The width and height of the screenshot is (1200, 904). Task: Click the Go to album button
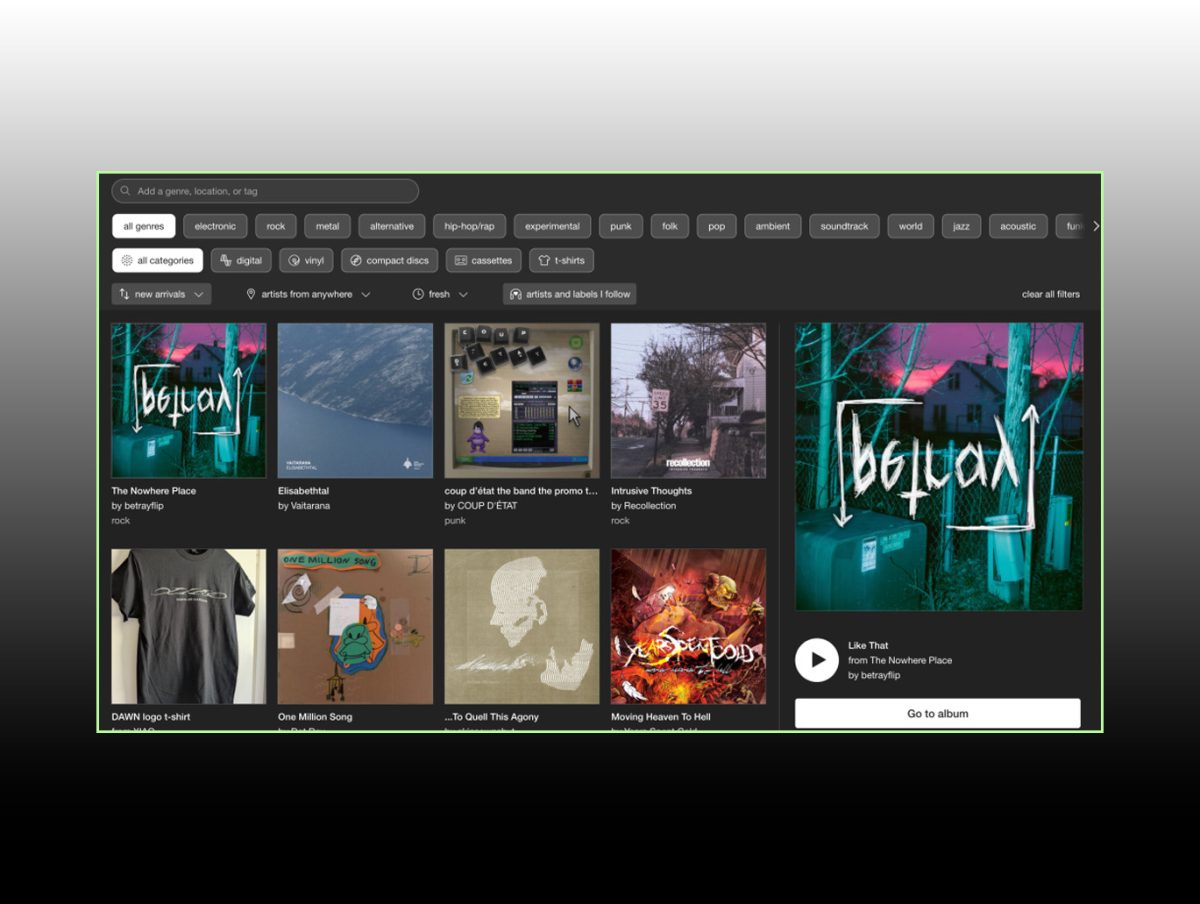pyautogui.click(x=938, y=714)
